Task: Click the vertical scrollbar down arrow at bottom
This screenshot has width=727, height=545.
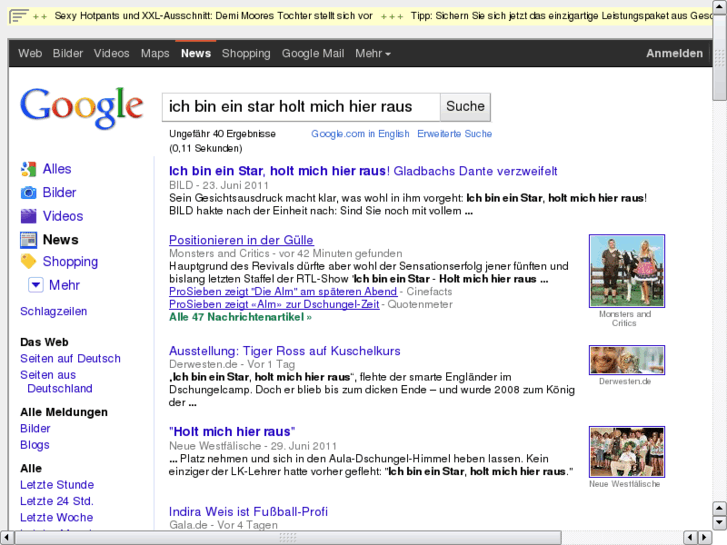Action: (x=720, y=523)
